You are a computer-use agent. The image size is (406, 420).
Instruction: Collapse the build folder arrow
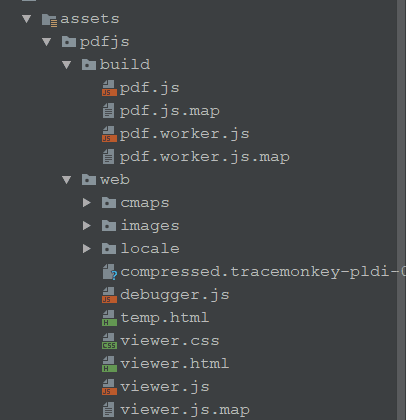coord(67,65)
